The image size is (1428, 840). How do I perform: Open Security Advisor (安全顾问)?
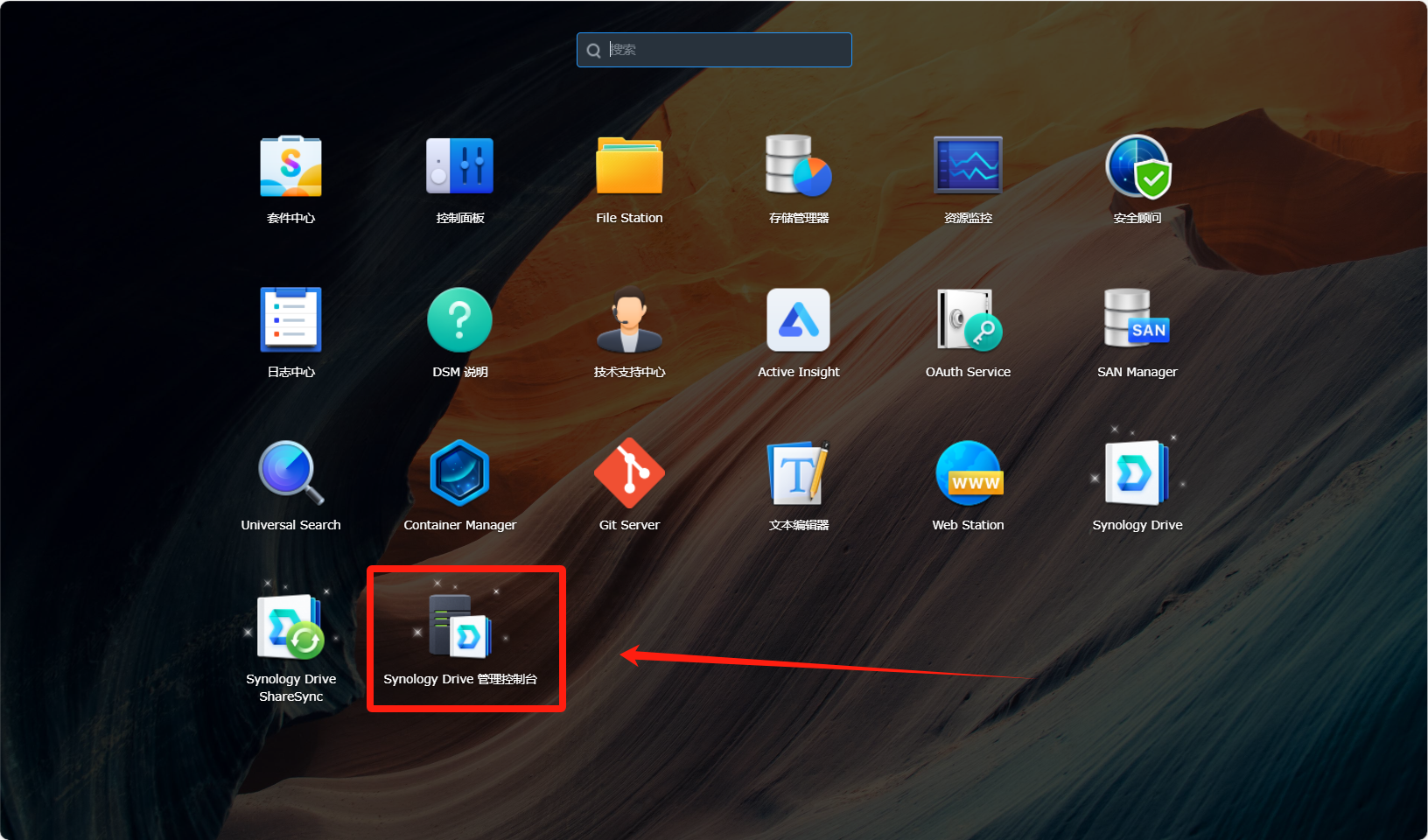[x=1137, y=167]
